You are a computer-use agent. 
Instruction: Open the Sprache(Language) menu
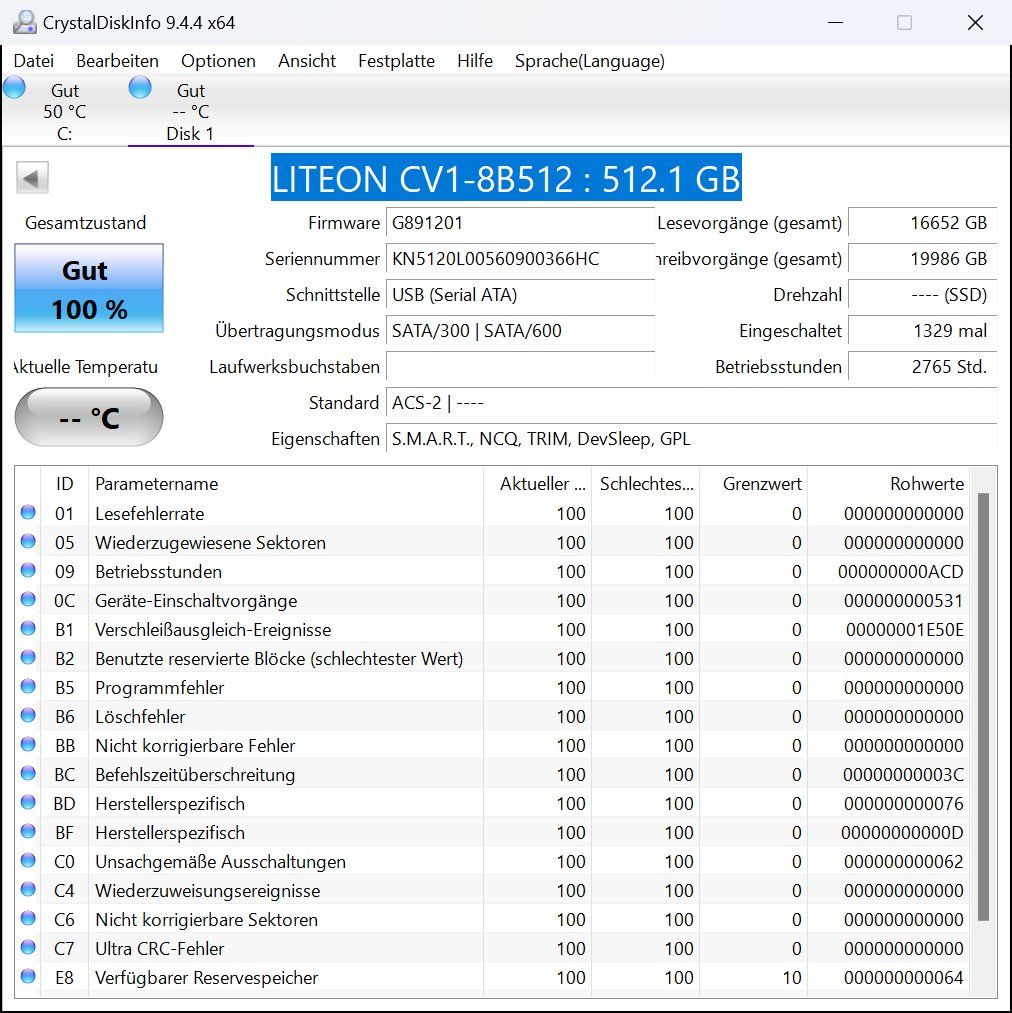pos(589,61)
